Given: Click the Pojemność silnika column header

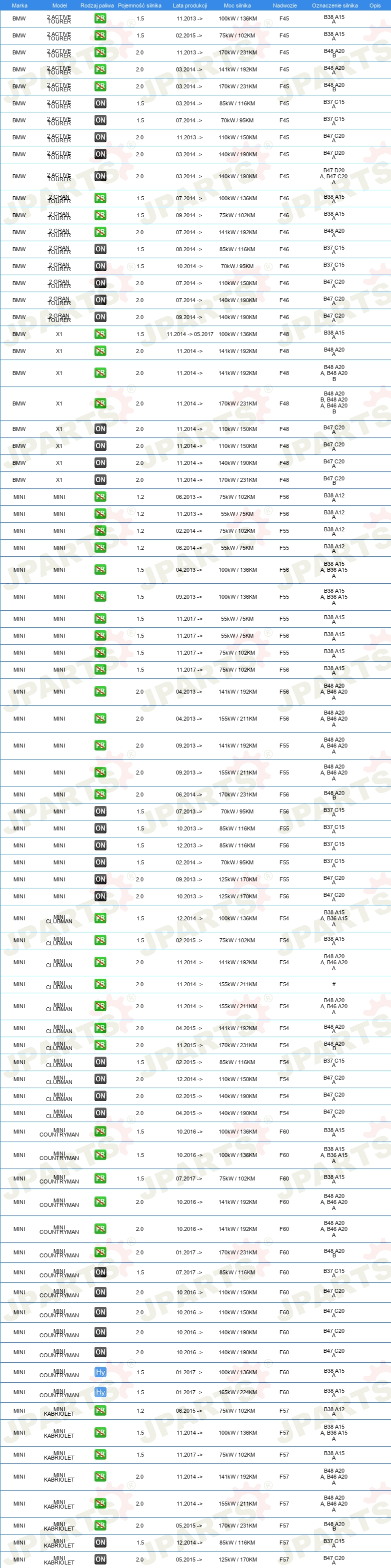Looking at the screenshot, I should pos(139,5).
